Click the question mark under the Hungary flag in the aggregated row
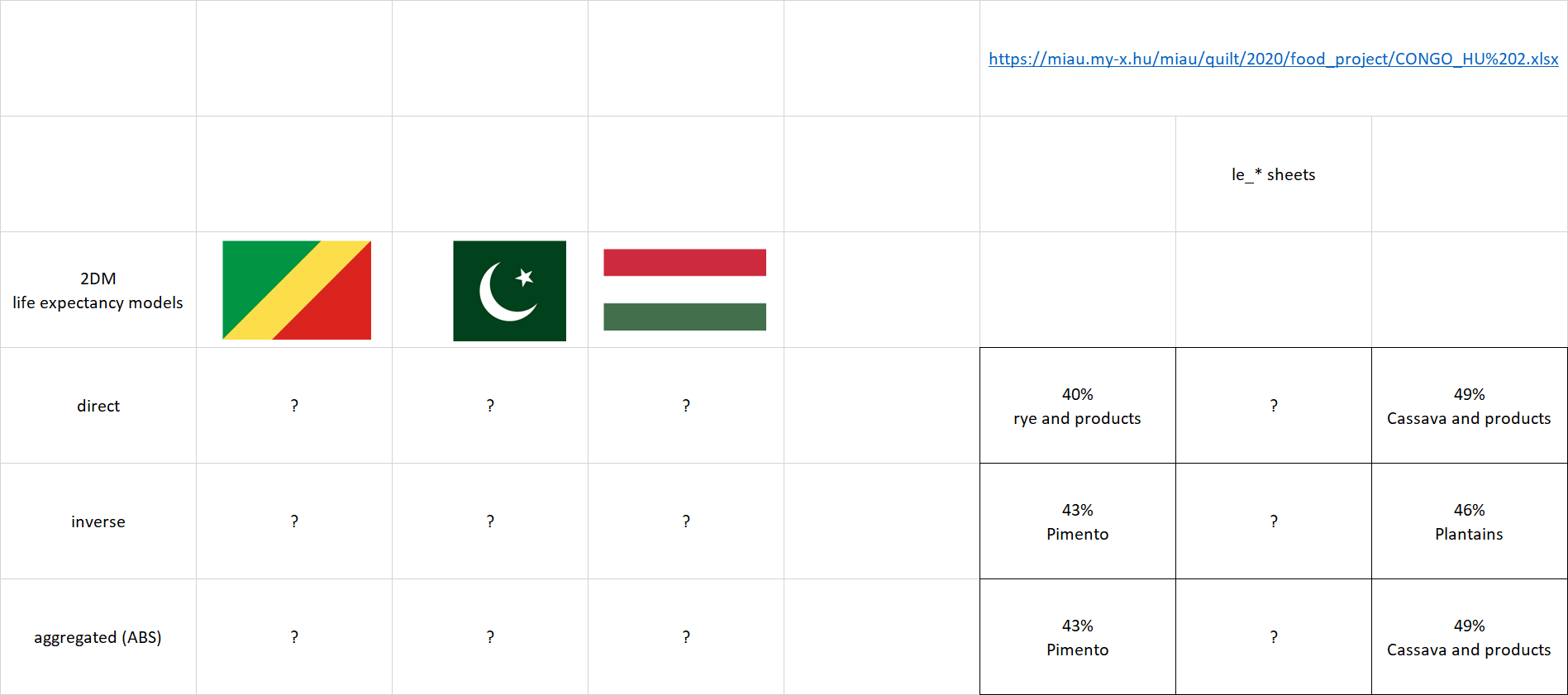The height and width of the screenshot is (695, 1568). (686, 637)
